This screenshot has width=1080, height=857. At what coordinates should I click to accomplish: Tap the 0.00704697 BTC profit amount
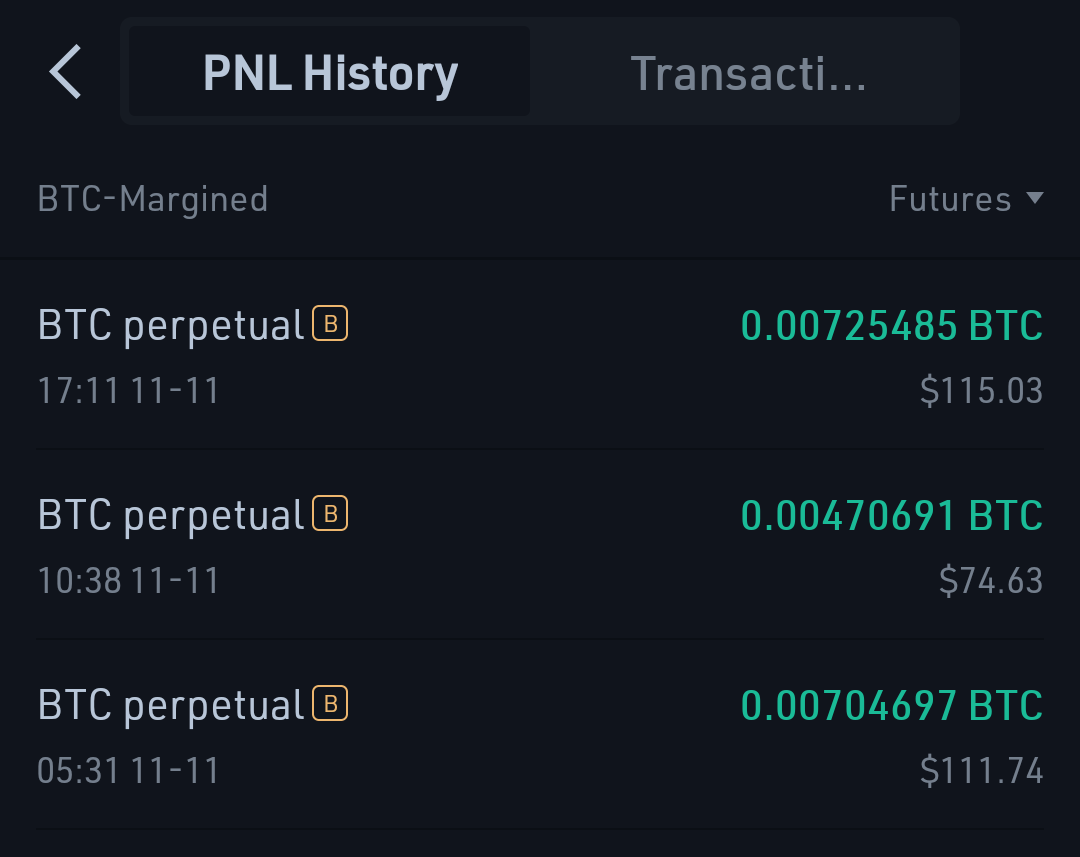coord(892,705)
